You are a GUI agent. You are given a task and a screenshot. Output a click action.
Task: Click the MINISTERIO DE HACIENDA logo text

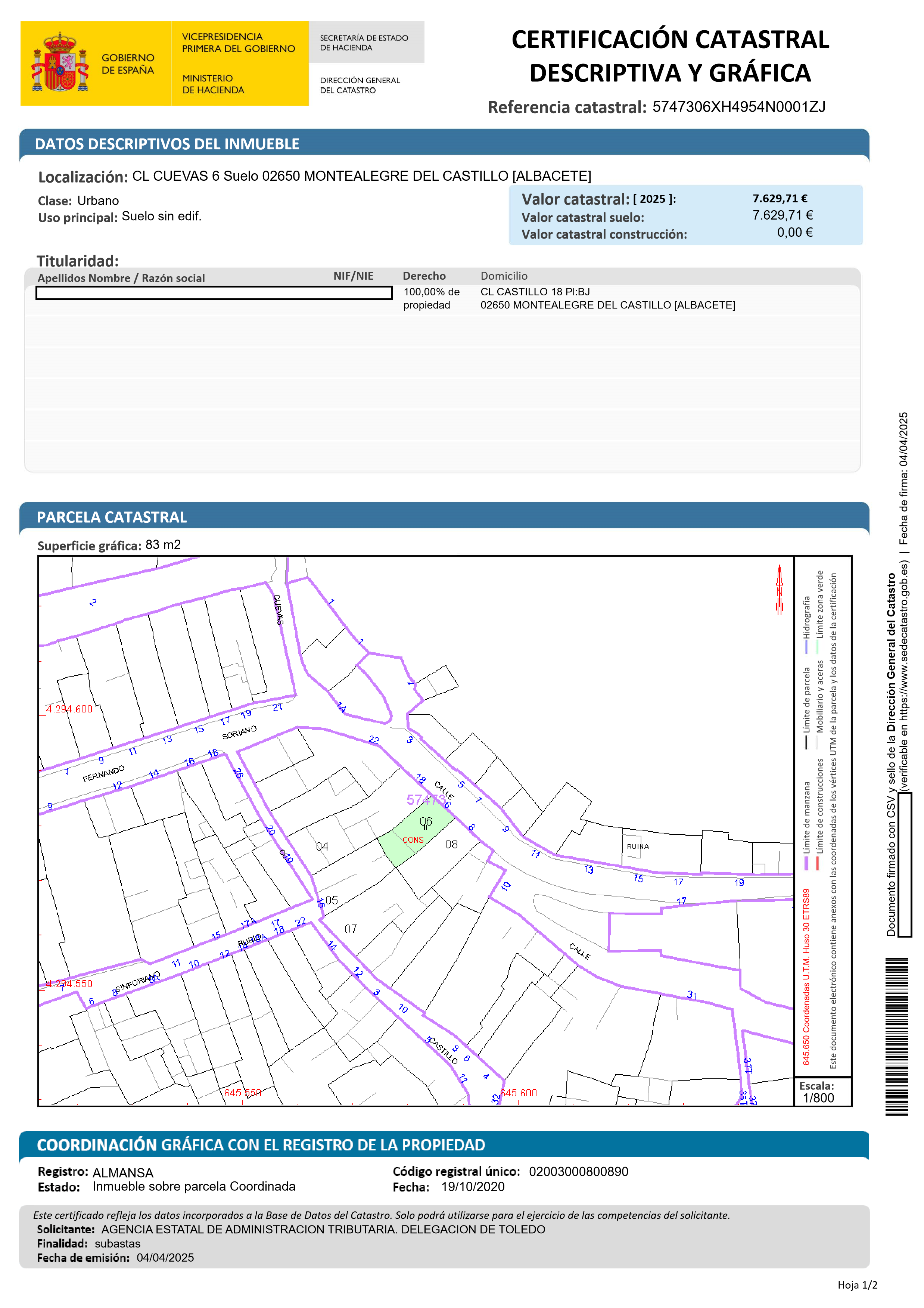[x=213, y=84]
